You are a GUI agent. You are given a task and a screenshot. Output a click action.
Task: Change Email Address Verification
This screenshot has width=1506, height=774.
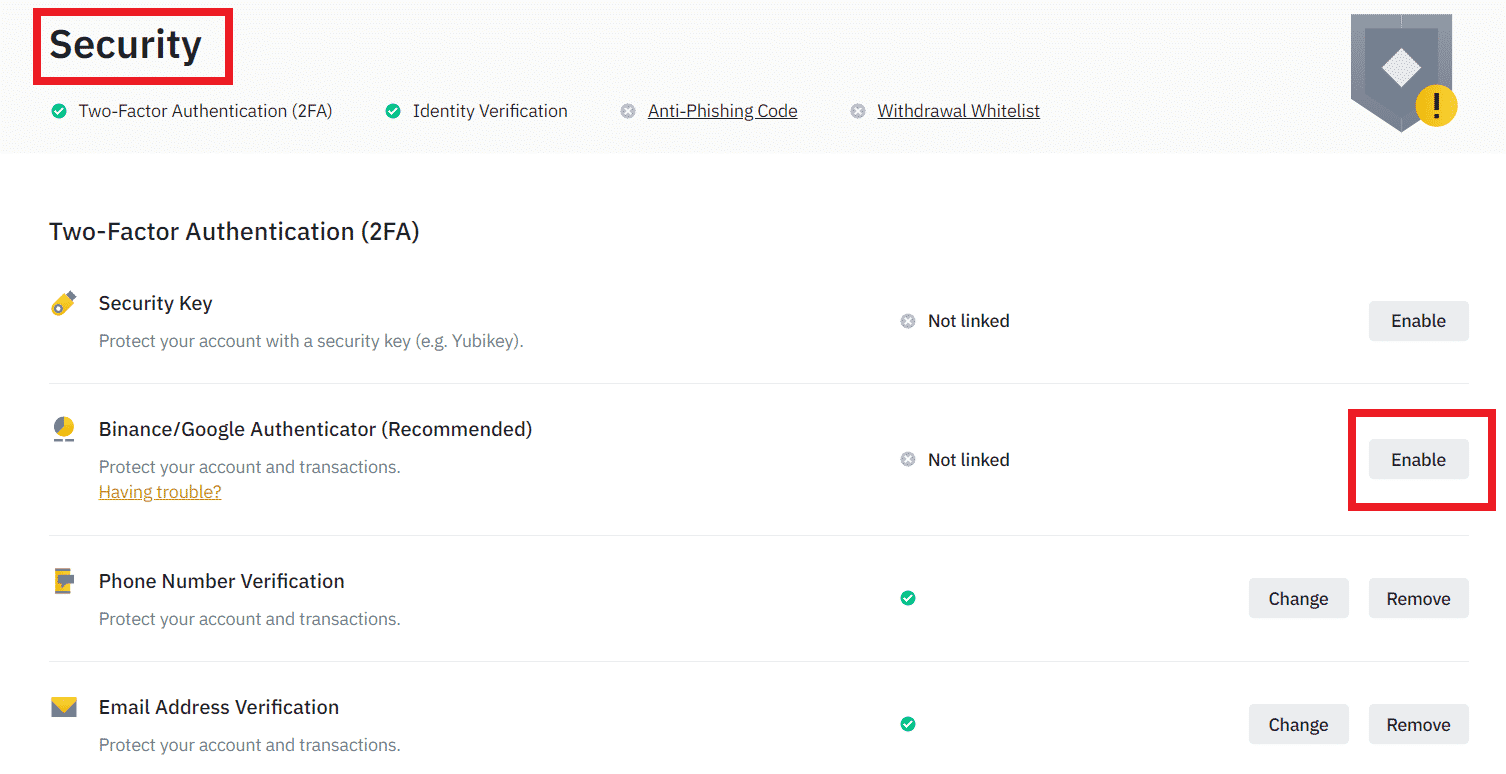tap(1298, 724)
